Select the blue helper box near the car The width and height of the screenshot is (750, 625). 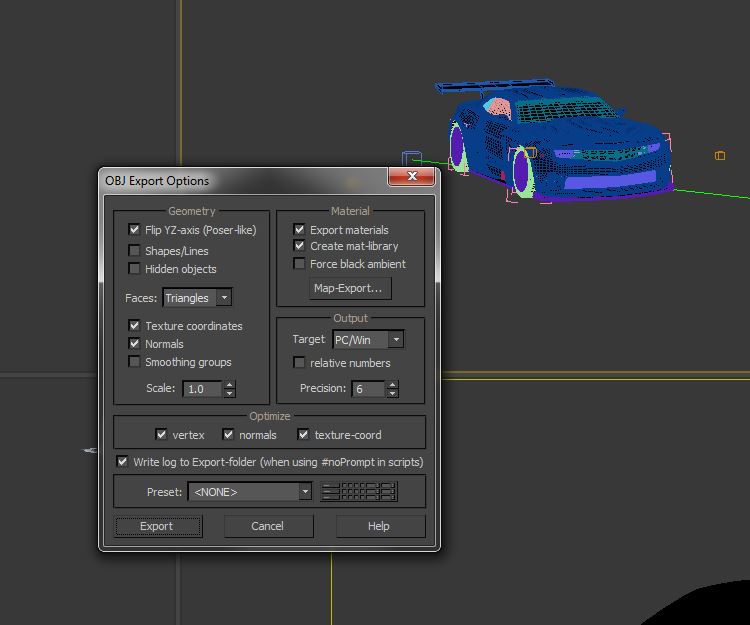tap(411, 158)
